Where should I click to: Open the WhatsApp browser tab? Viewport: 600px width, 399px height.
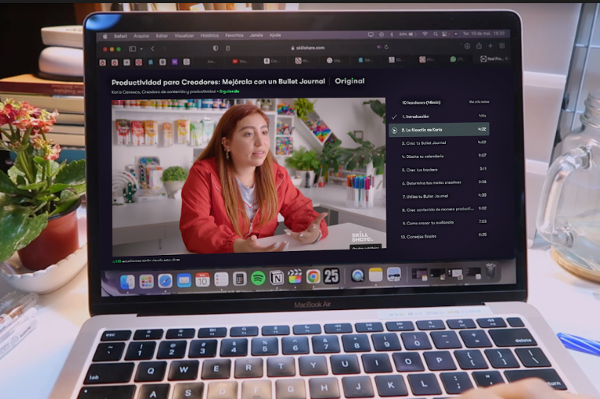coord(457,59)
